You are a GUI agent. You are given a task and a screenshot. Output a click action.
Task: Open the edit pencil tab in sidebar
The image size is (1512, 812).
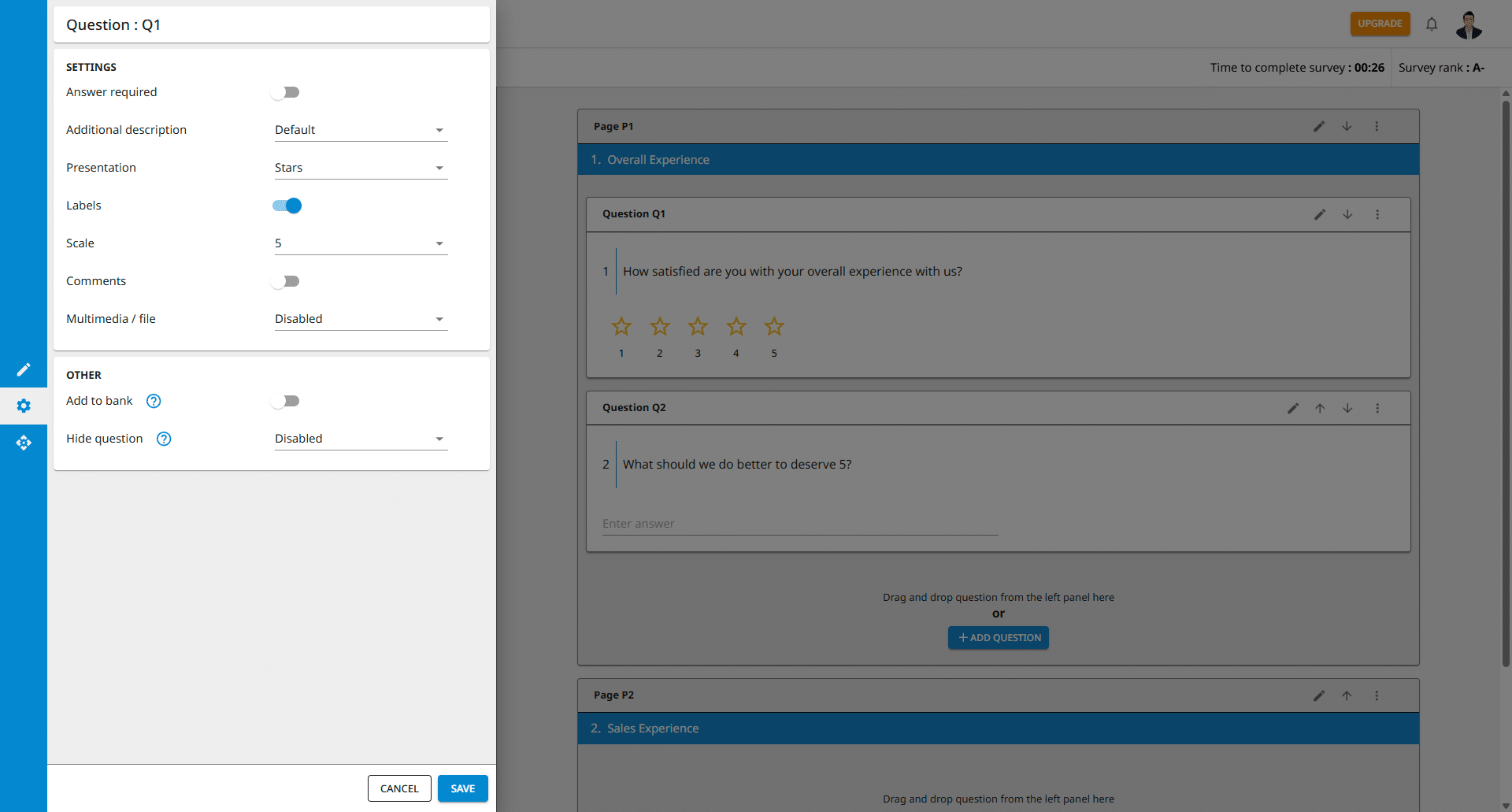[24, 369]
